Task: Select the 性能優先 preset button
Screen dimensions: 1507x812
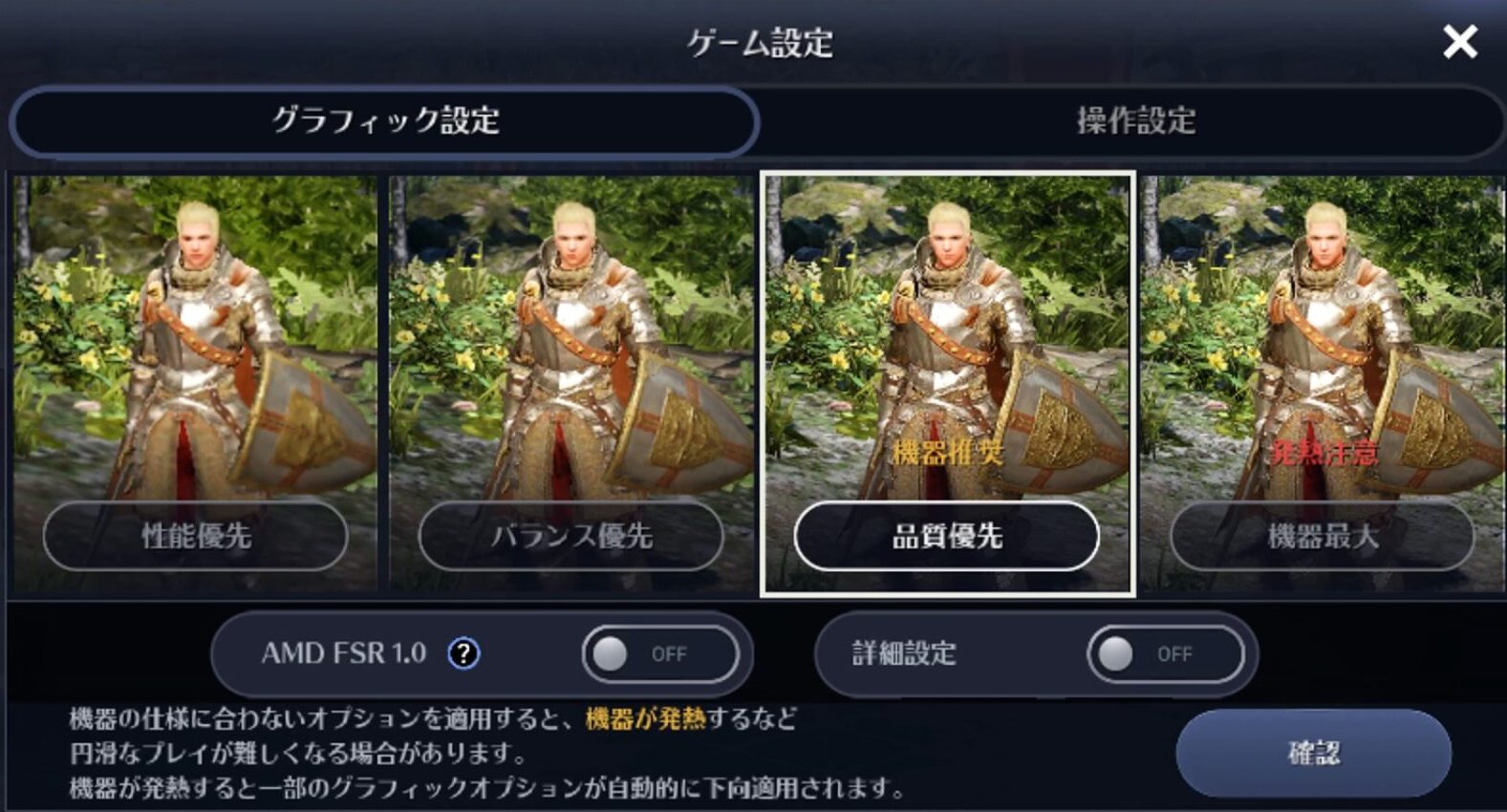Action: pyautogui.click(x=196, y=536)
